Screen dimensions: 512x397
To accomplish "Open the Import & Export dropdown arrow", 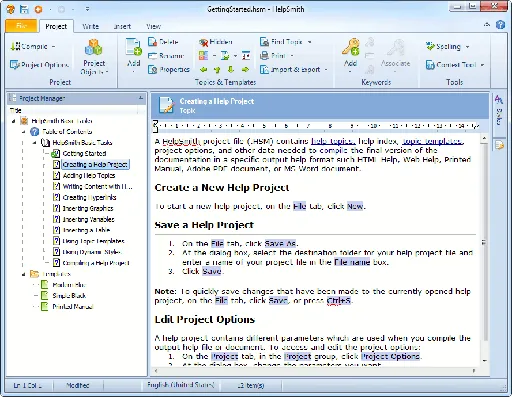I will 326,69.
